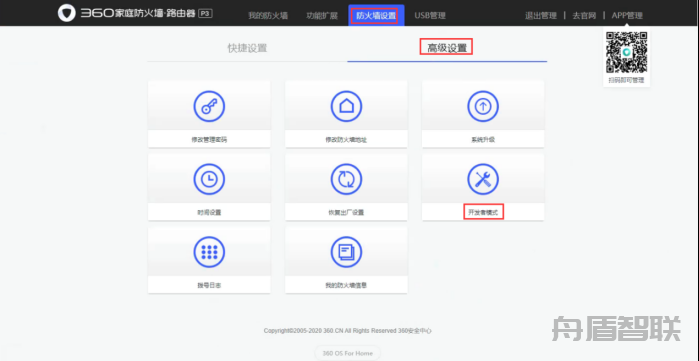Open the USB管理 menu item
699x361 pixels.
coord(430,16)
